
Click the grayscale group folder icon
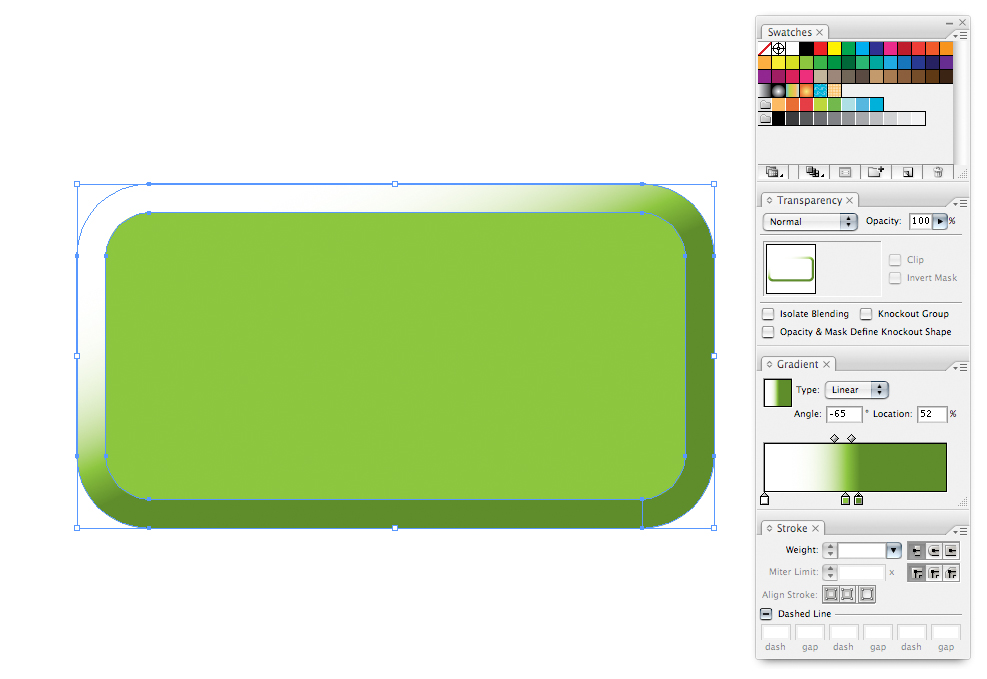[765, 118]
